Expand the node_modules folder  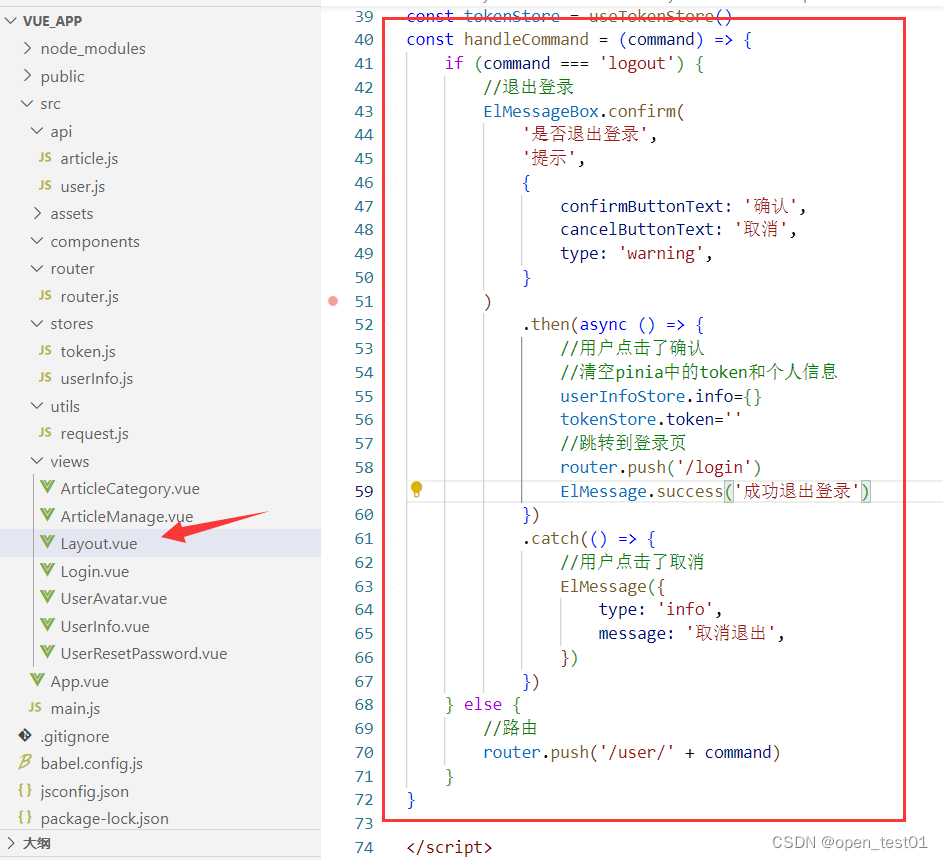click(27, 48)
